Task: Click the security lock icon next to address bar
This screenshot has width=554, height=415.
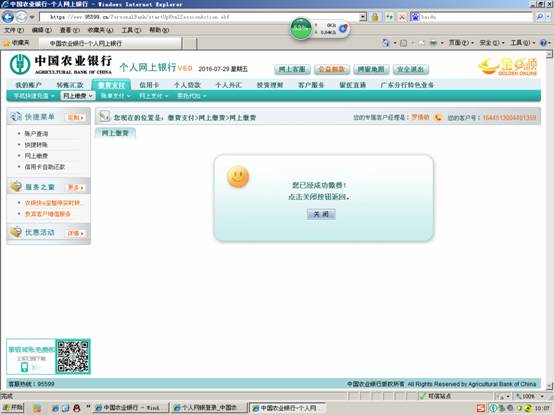Action: click(375, 17)
